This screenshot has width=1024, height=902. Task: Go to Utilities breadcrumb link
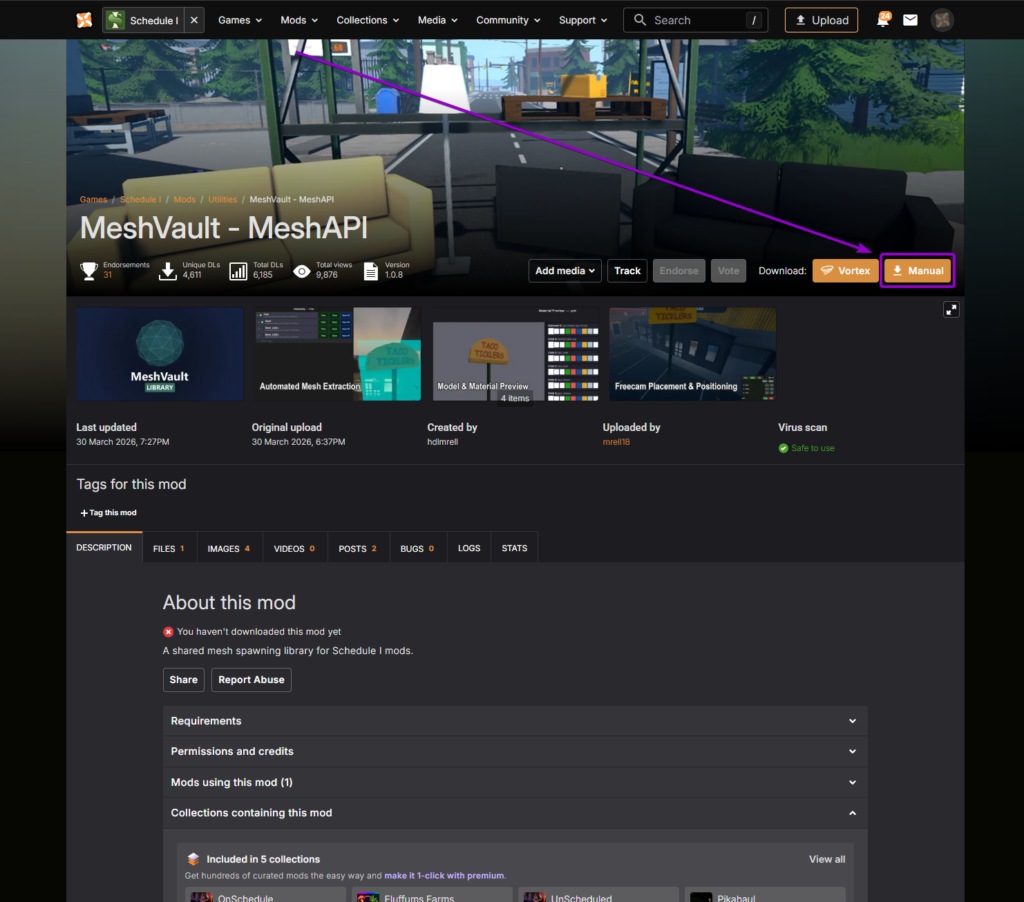tap(223, 199)
